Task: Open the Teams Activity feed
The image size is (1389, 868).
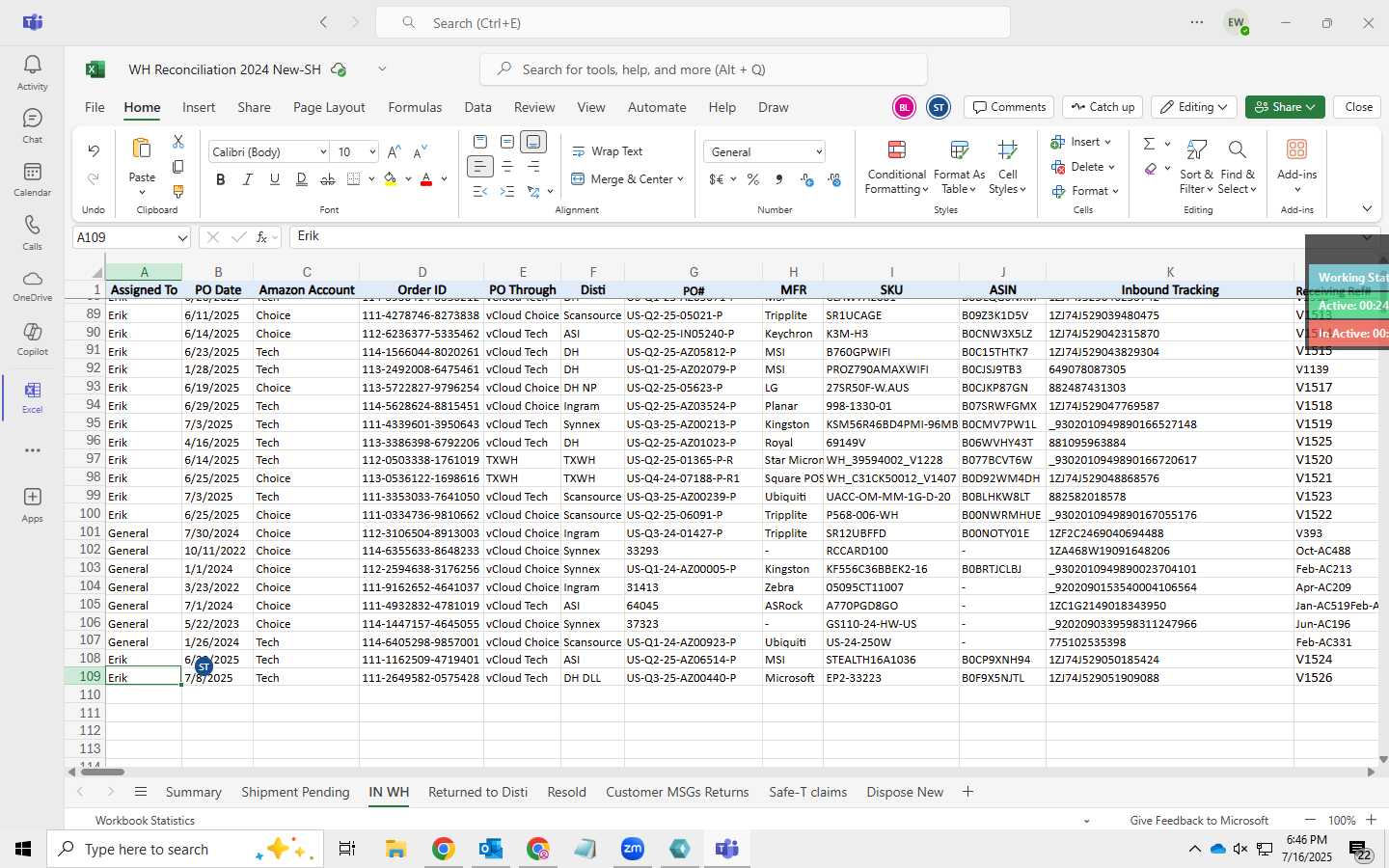Action: [32, 72]
